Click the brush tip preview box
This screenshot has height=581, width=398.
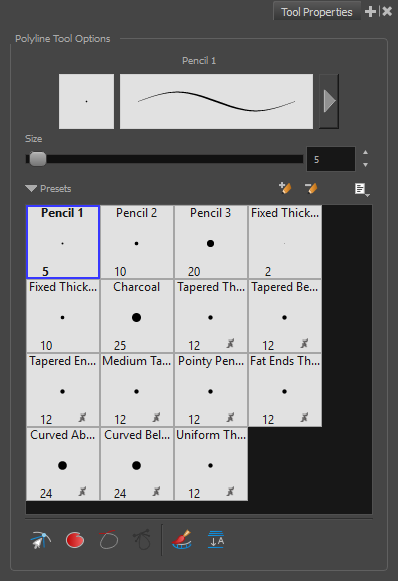click(x=86, y=101)
